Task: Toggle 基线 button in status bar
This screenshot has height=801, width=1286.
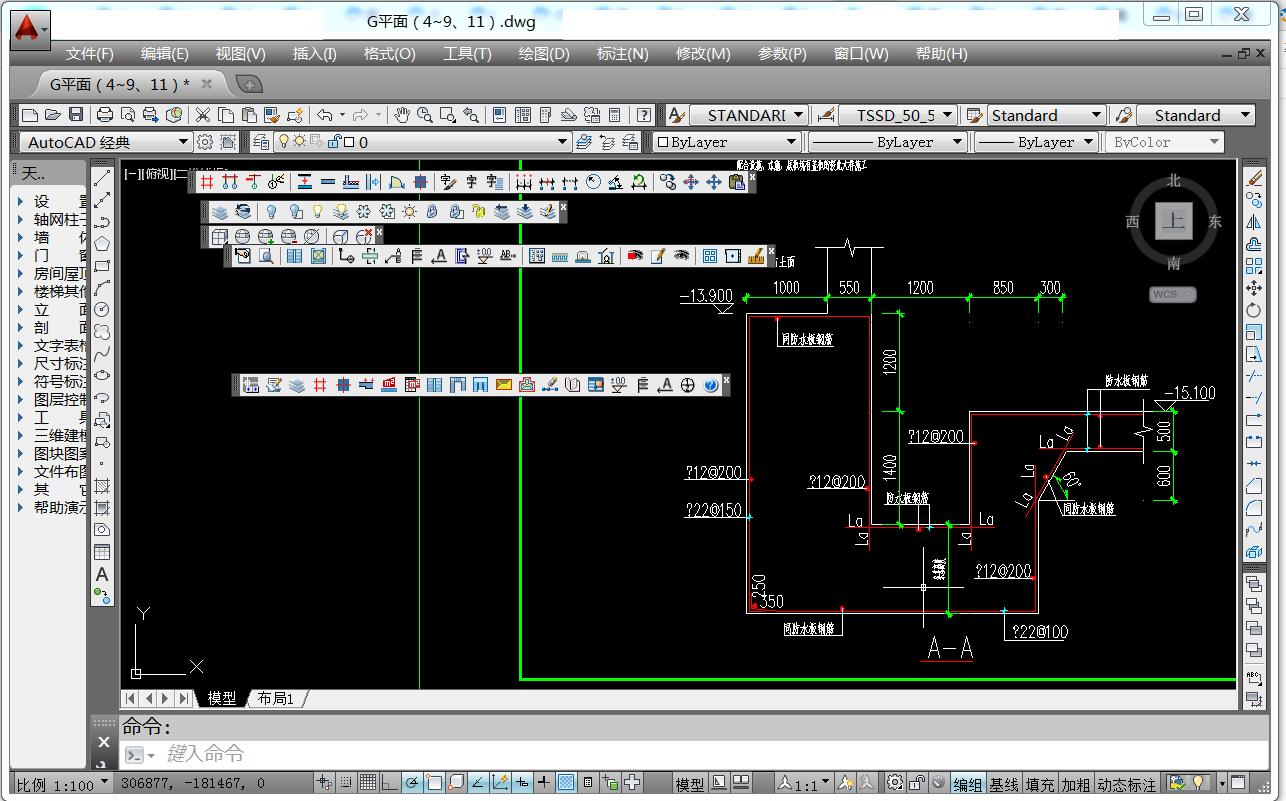Action: (1004, 785)
